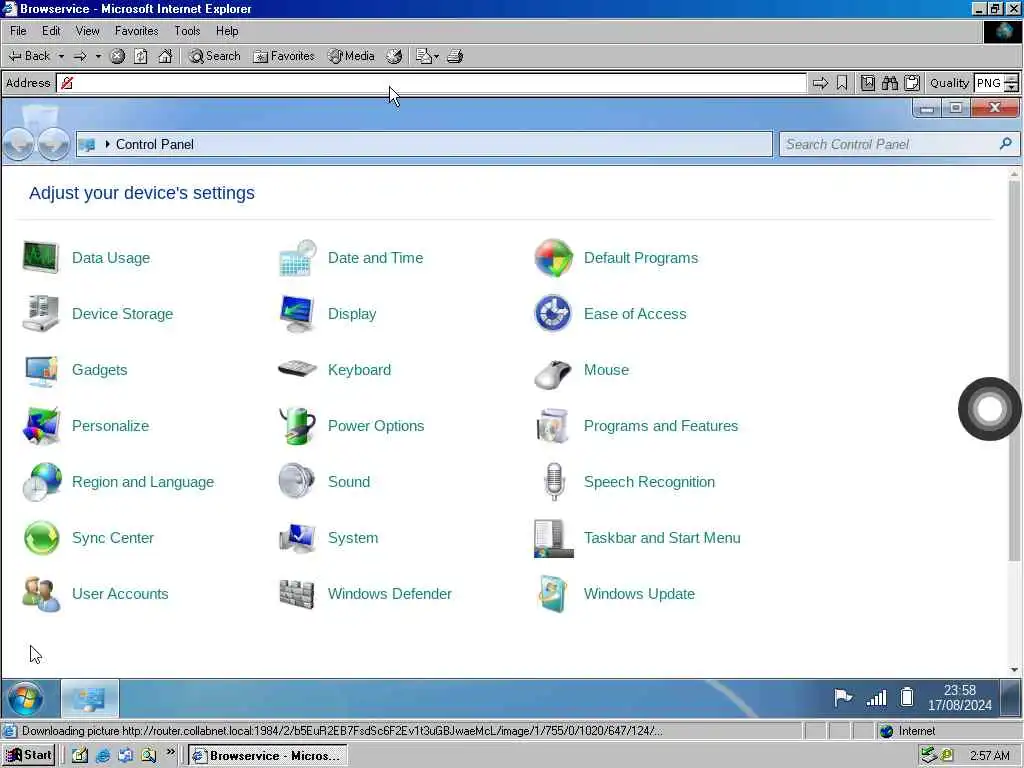Open the History toolbar icon
The height and width of the screenshot is (768, 1024).
pos(394,56)
